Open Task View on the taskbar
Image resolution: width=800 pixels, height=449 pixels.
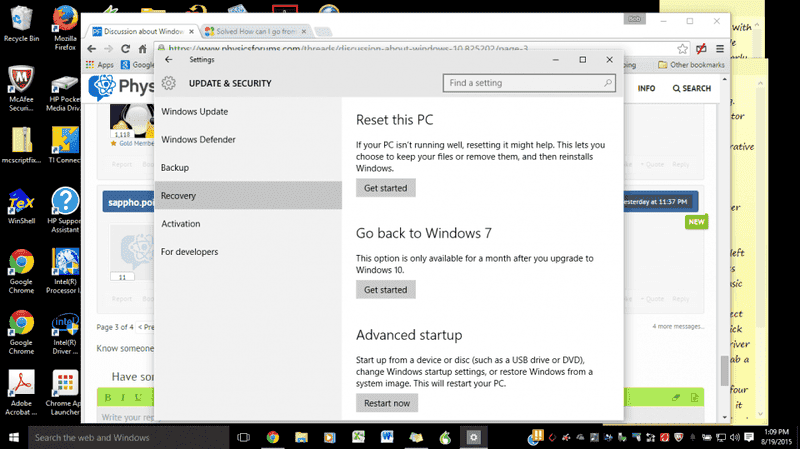(244, 437)
